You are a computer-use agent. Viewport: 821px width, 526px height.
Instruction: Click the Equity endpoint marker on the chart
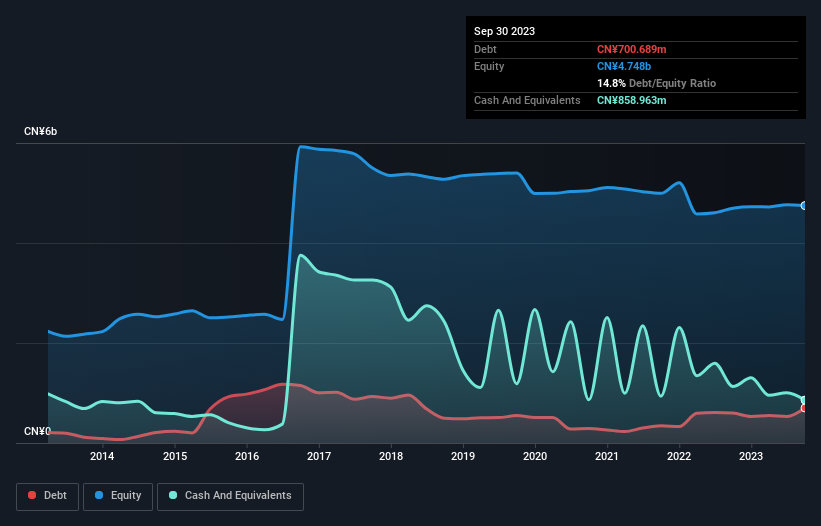click(x=804, y=206)
